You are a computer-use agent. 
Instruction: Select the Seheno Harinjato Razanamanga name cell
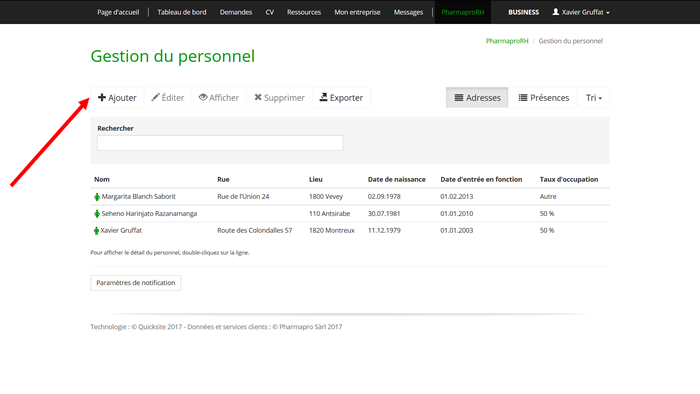pyautogui.click(x=149, y=213)
